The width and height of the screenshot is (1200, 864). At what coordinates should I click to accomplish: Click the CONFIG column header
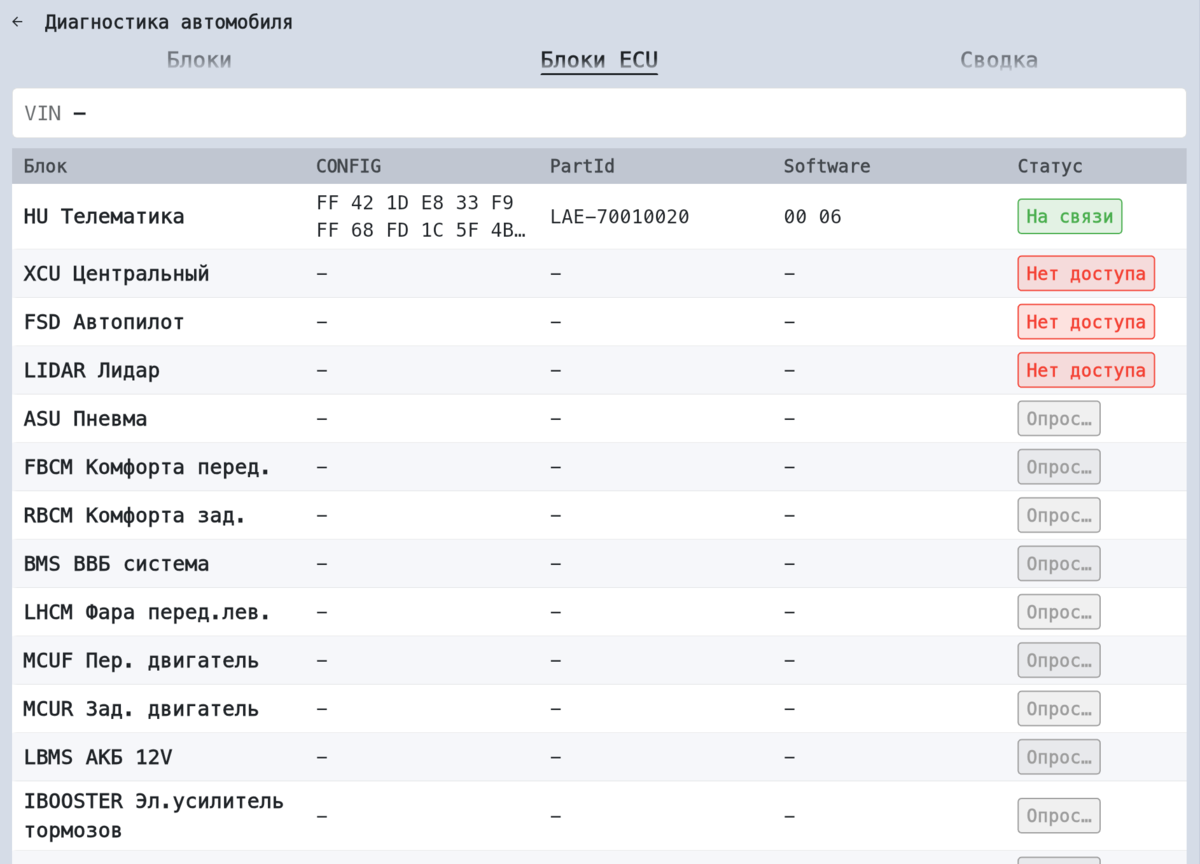coord(349,166)
